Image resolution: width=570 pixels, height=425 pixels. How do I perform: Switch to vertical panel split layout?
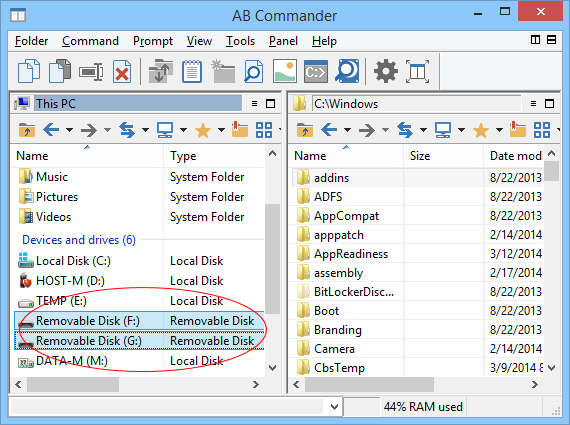tap(535, 40)
